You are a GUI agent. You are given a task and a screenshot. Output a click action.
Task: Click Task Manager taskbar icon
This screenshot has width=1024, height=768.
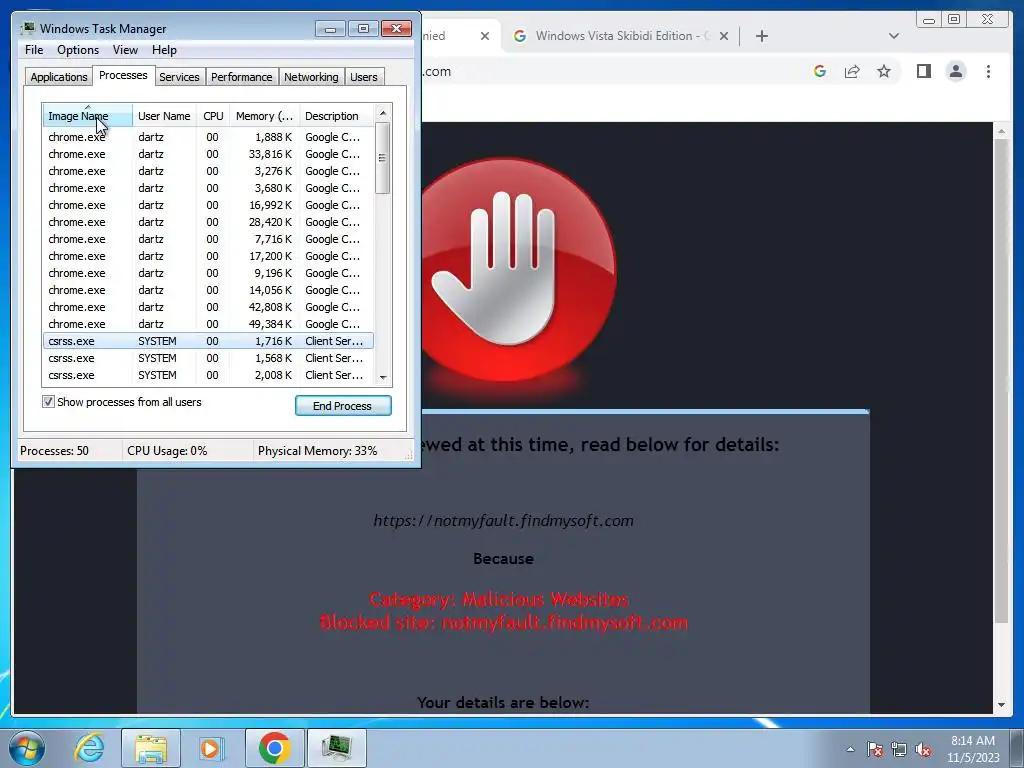click(x=337, y=748)
